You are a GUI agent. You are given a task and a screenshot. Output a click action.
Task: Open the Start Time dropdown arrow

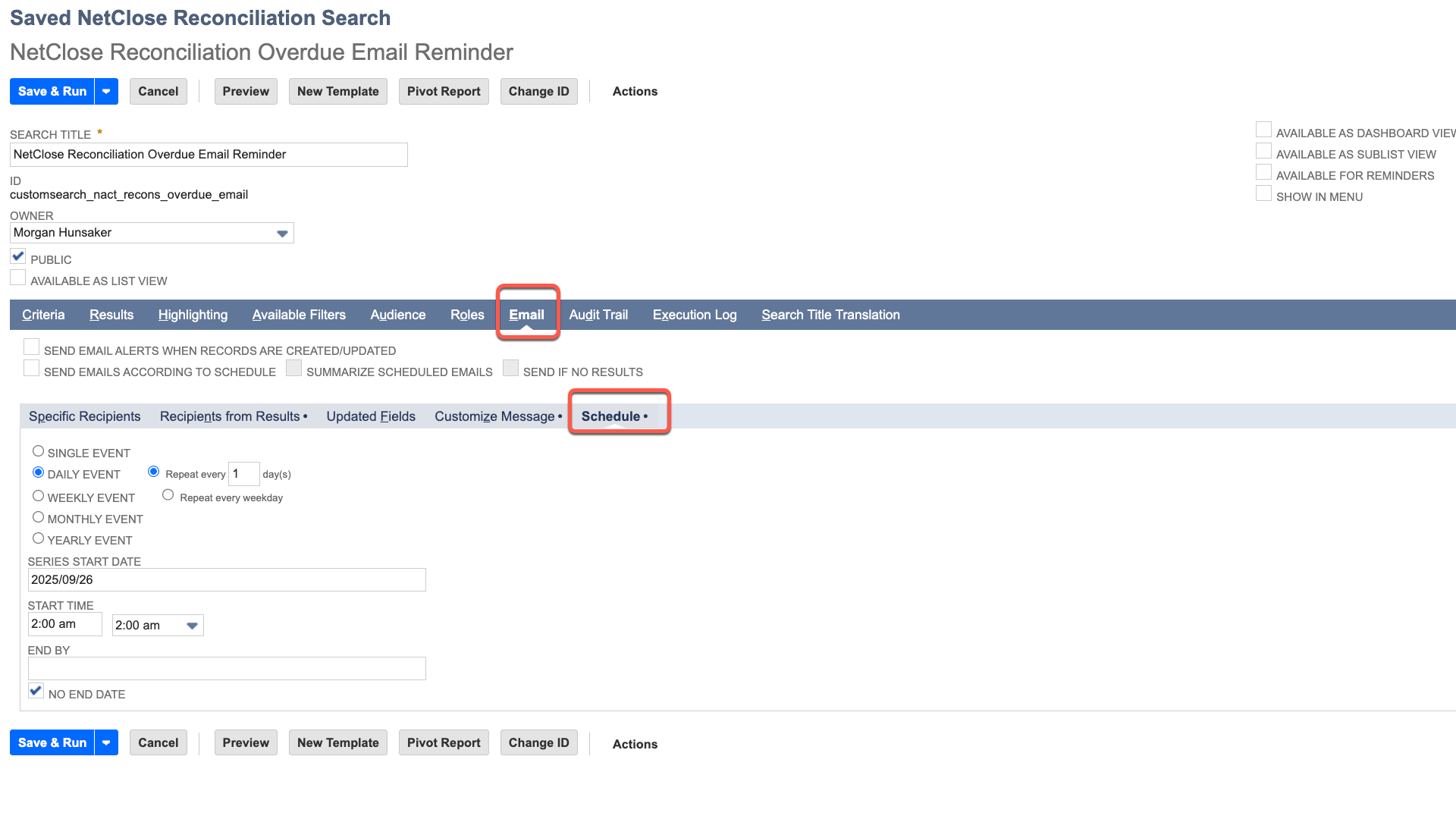192,626
